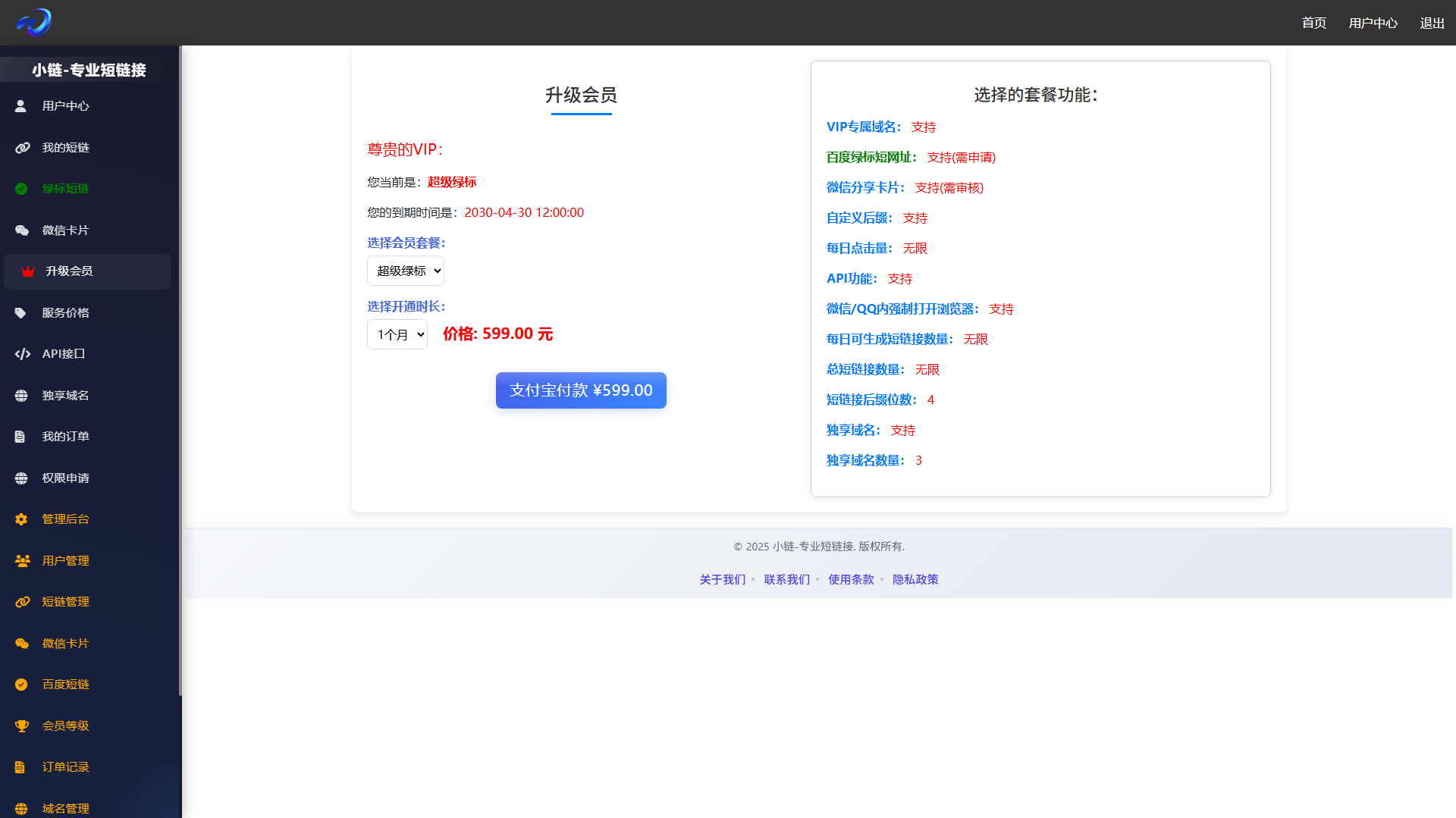Click the 支付宝付款 ¥599.00 button
This screenshot has width=1456, height=818.
581,390
